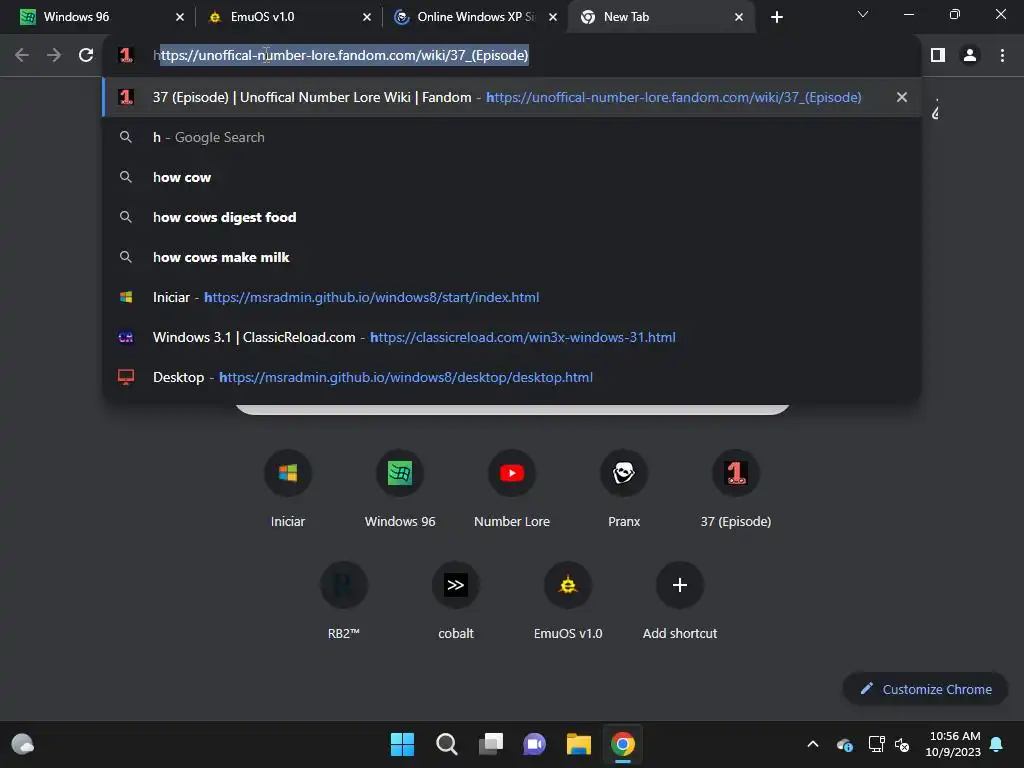Close the New Tab tab

point(739,18)
